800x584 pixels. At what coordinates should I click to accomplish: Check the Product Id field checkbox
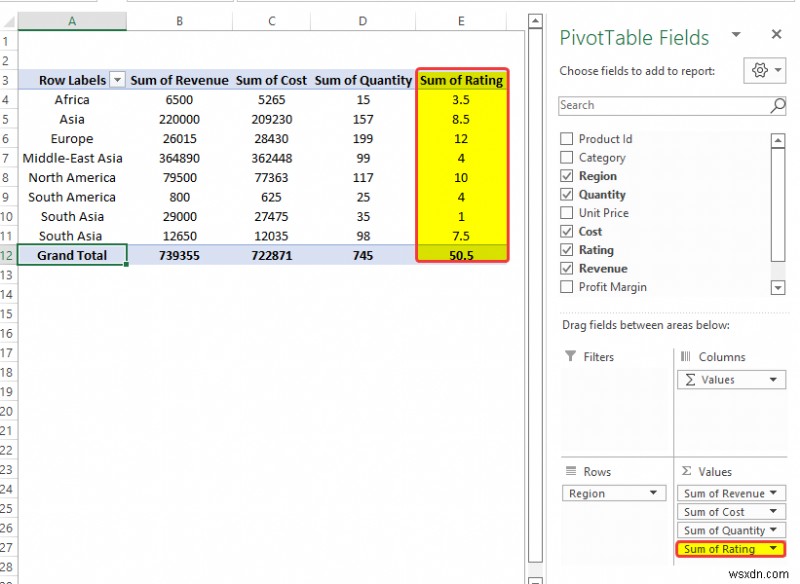[x=568, y=139]
